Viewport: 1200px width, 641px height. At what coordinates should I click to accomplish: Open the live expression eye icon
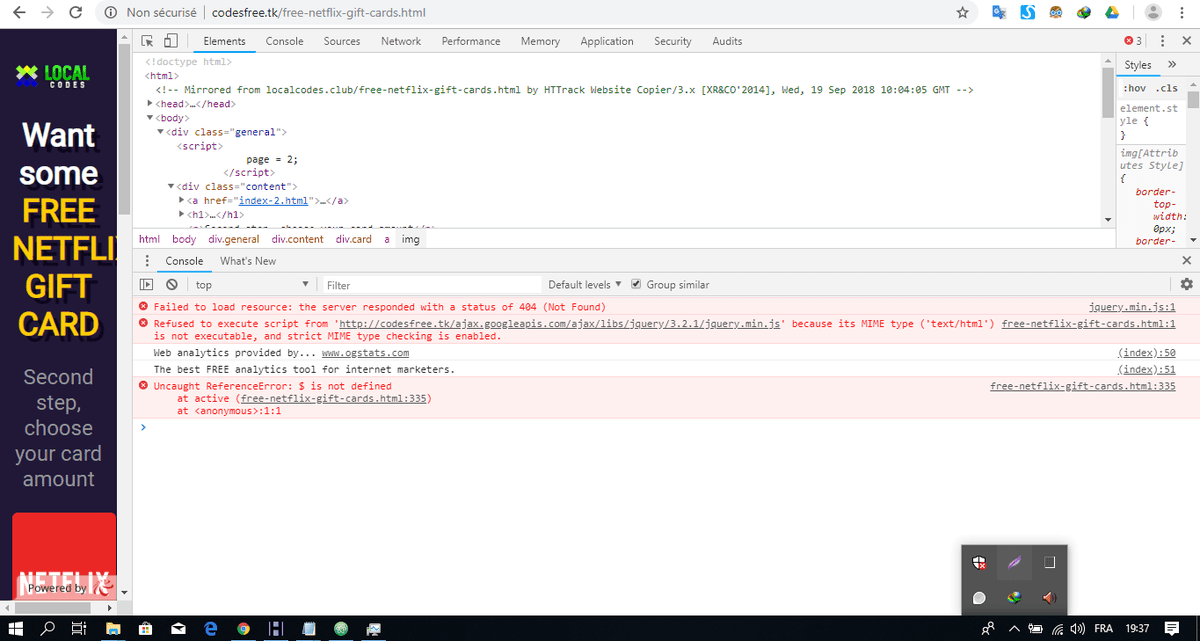146,284
